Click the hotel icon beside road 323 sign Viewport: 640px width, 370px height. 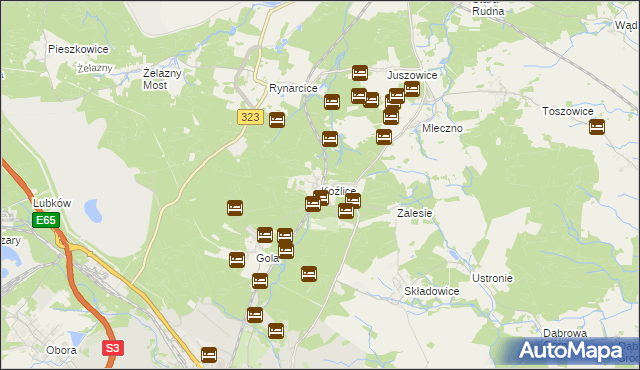(277, 120)
